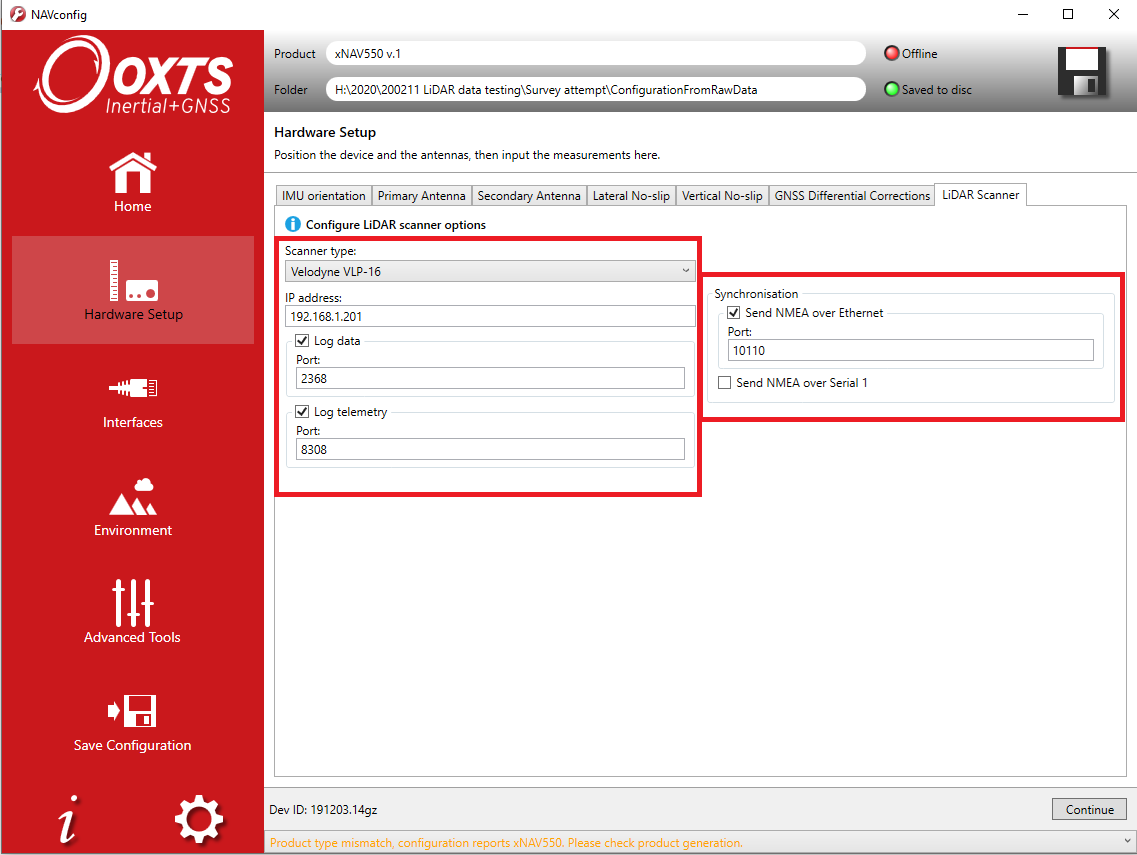Click the Hardware Setup heading
1137x855 pixels.
[x=325, y=132]
